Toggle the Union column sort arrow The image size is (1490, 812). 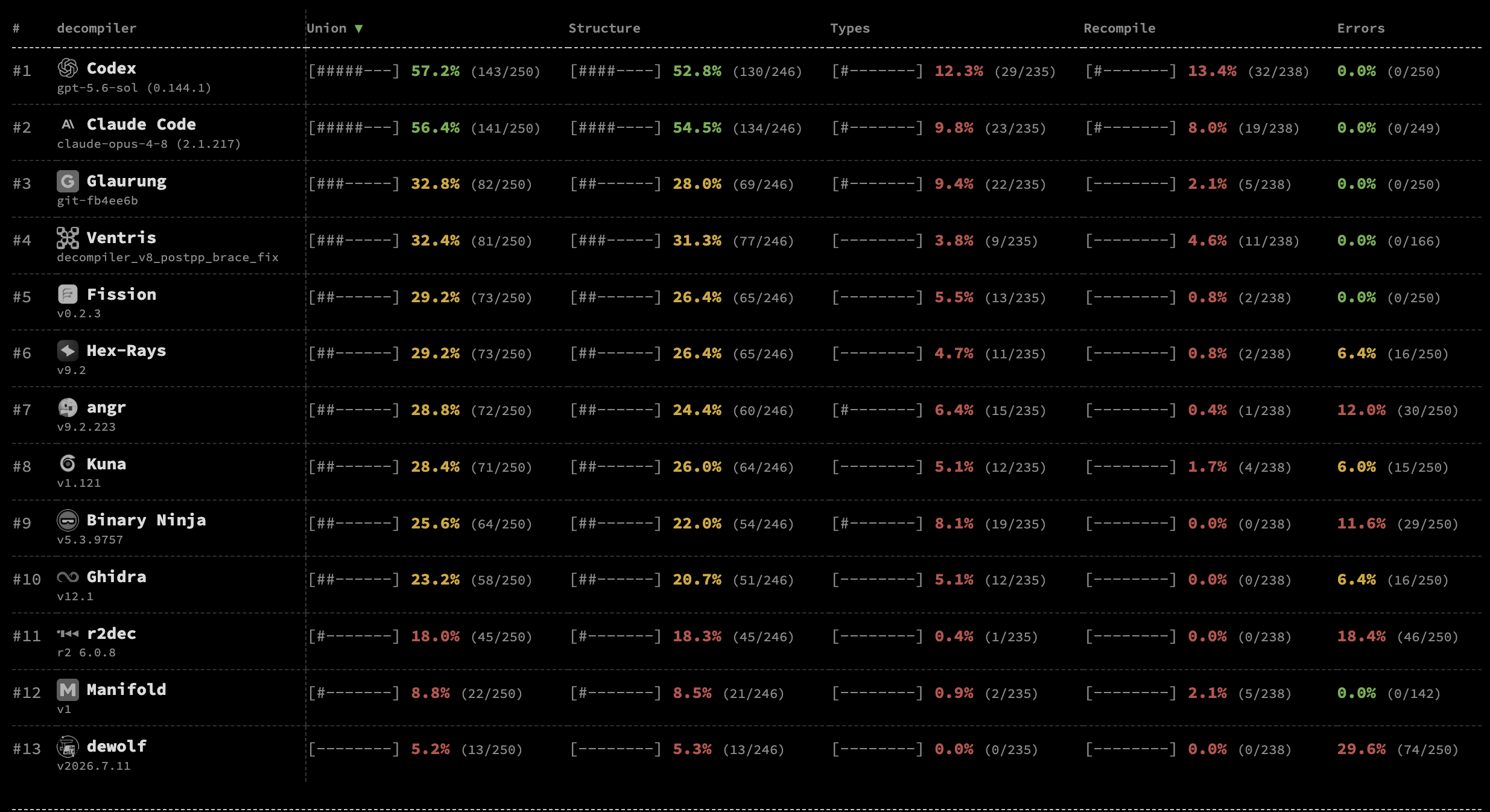pos(359,28)
